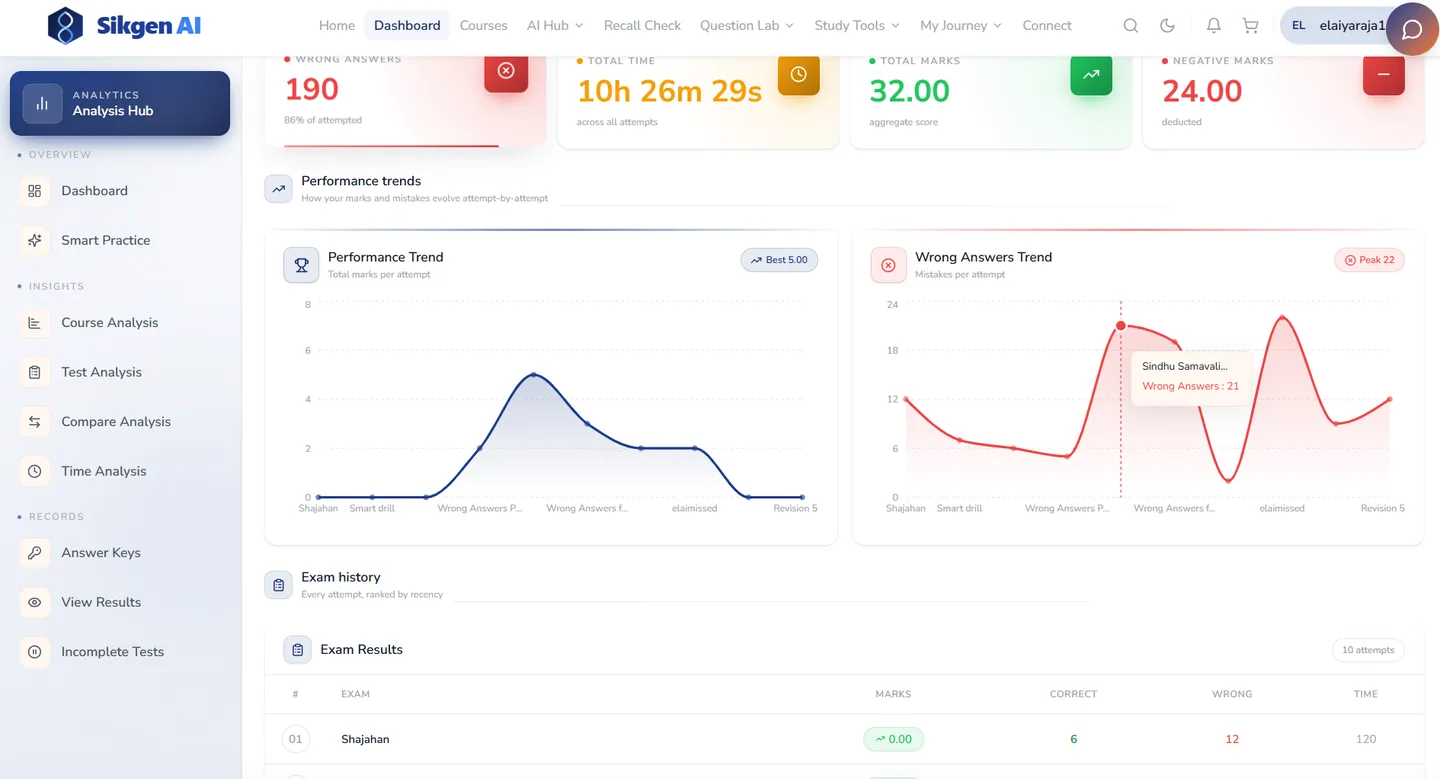The height and width of the screenshot is (779, 1440).
Task: Expand the AI Hub dropdown
Action: (554, 26)
